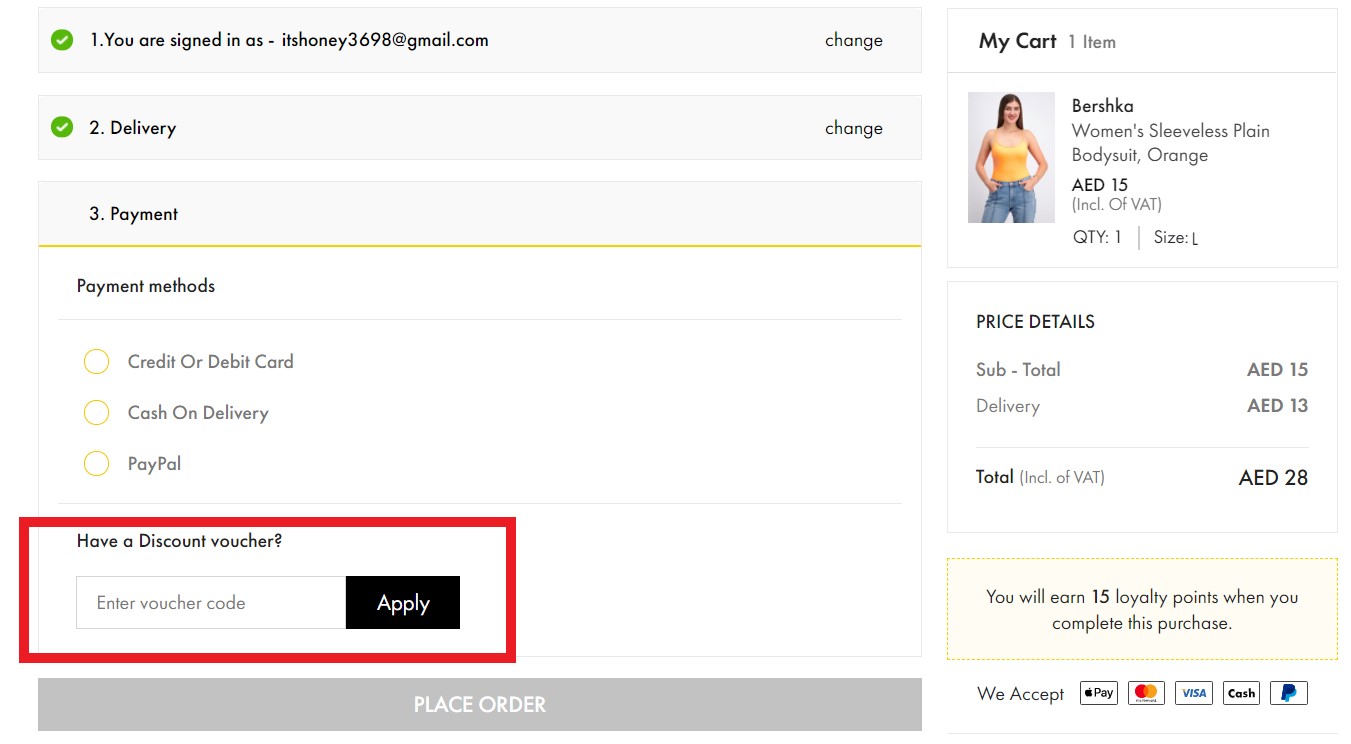This screenshot has height=744, width=1351.
Task: Click the bodysuit product image in My Cart
Action: point(1010,157)
